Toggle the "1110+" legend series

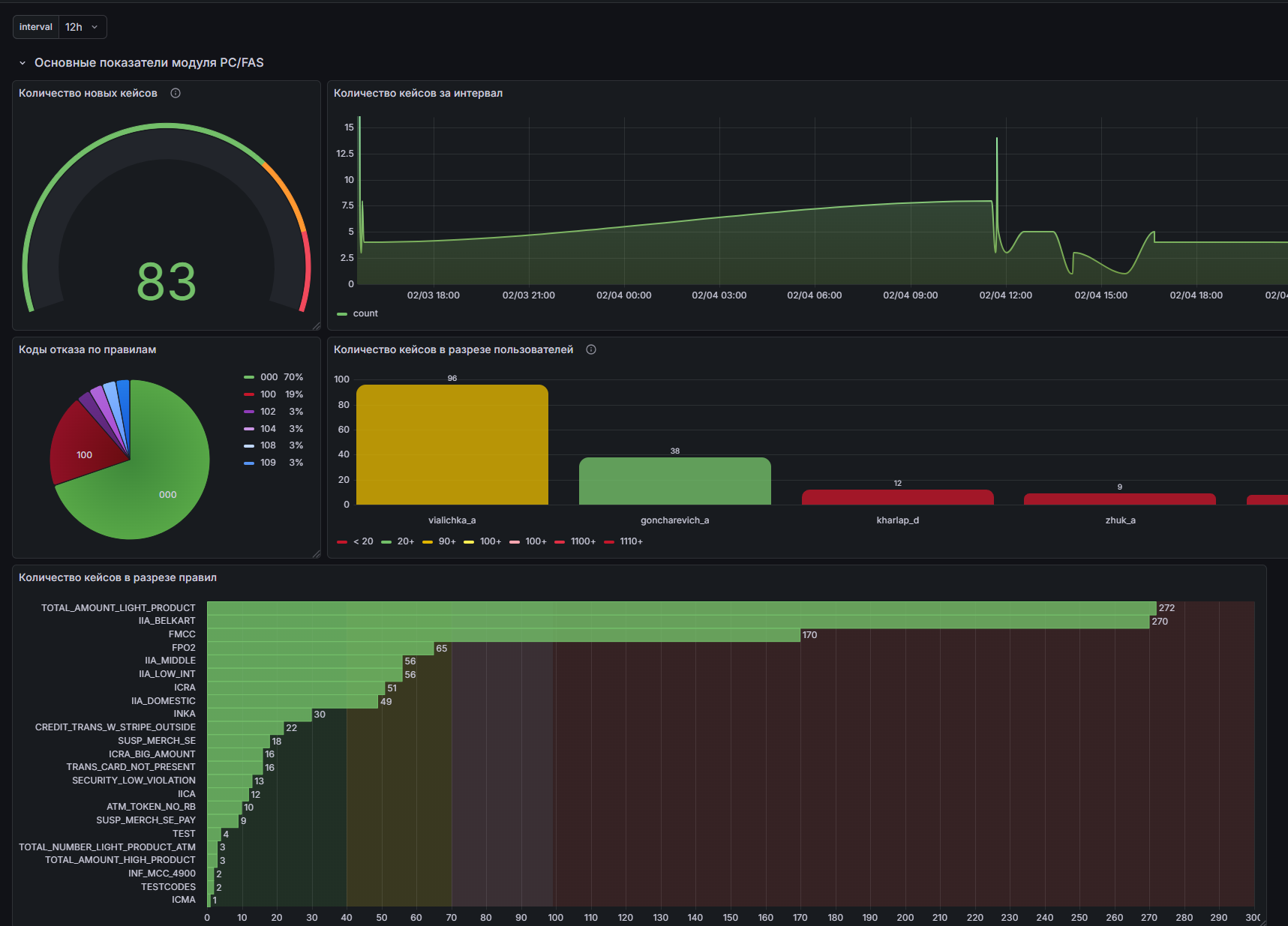(x=631, y=541)
